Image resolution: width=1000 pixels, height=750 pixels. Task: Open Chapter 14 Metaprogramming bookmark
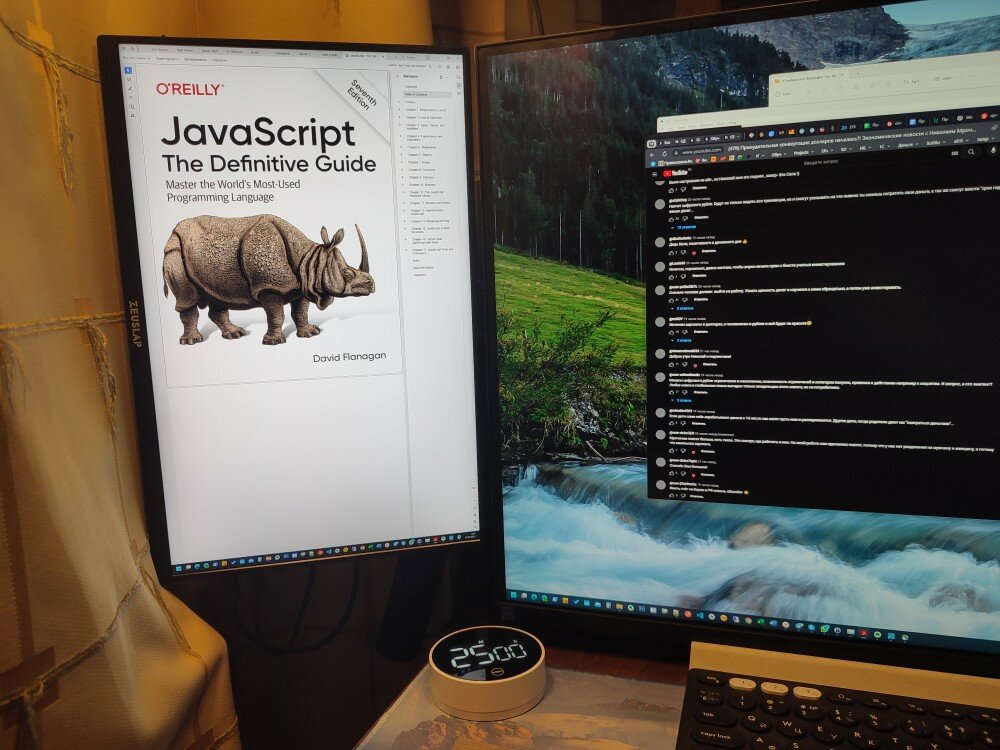[x=430, y=221]
